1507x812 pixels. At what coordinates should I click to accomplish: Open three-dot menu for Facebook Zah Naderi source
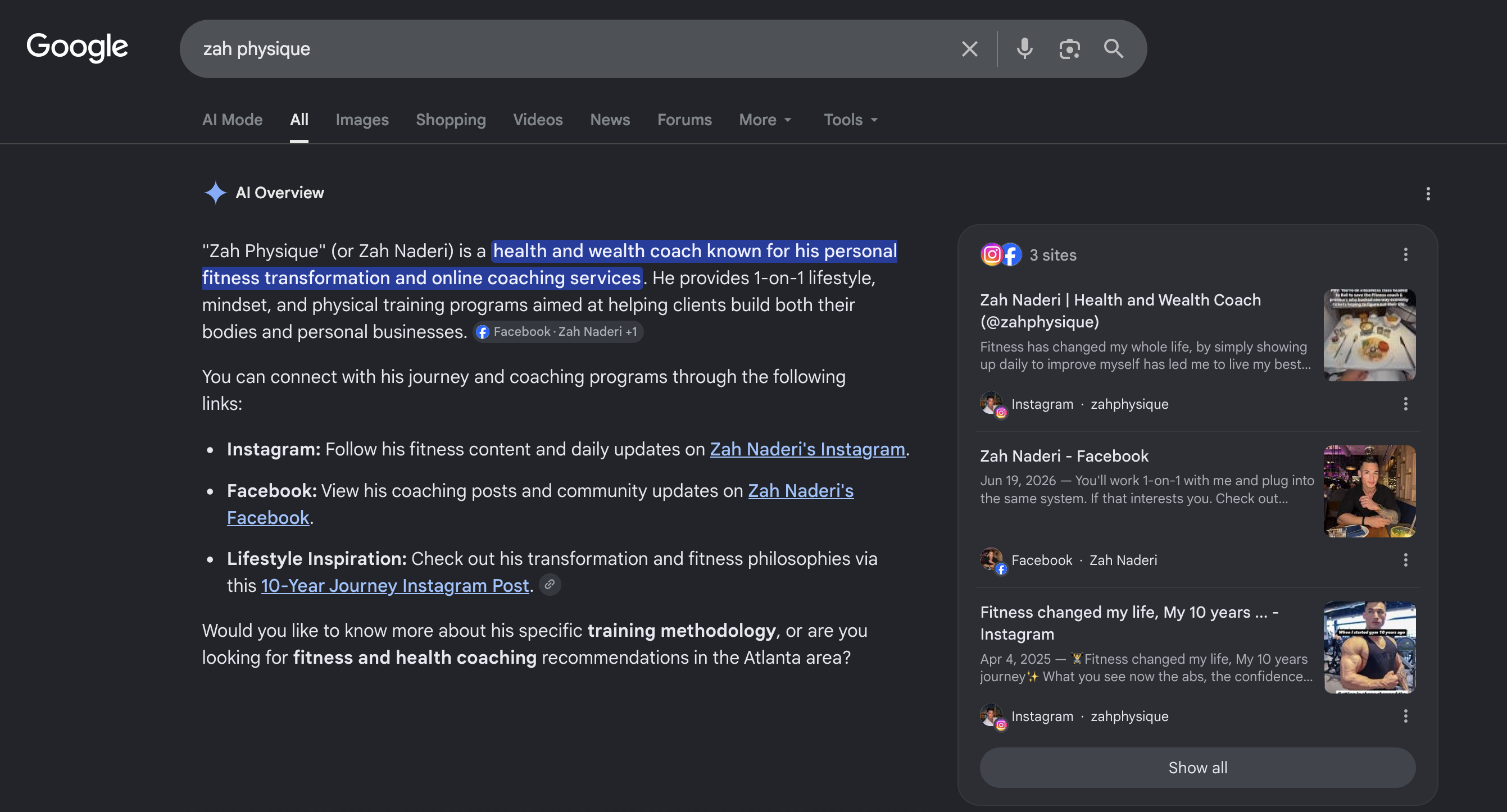pyautogui.click(x=1405, y=560)
